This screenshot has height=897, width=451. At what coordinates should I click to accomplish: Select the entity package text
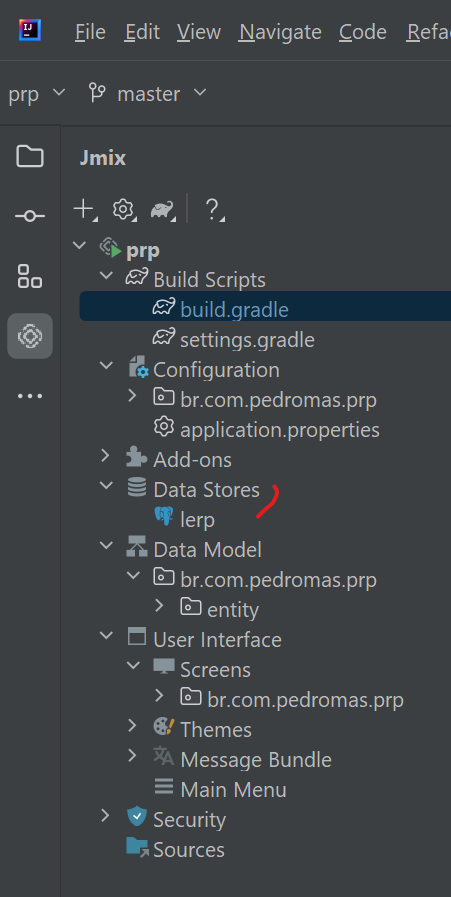tap(233, 609)
